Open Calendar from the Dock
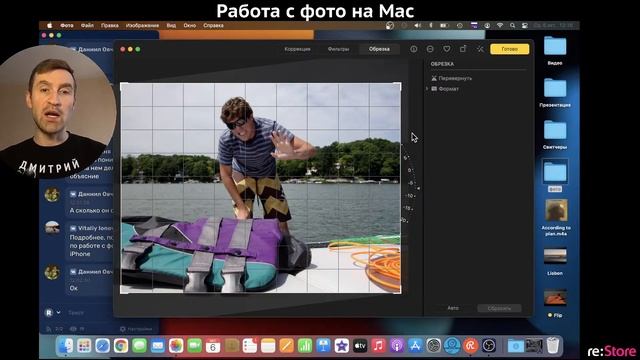 coord(213,346)
